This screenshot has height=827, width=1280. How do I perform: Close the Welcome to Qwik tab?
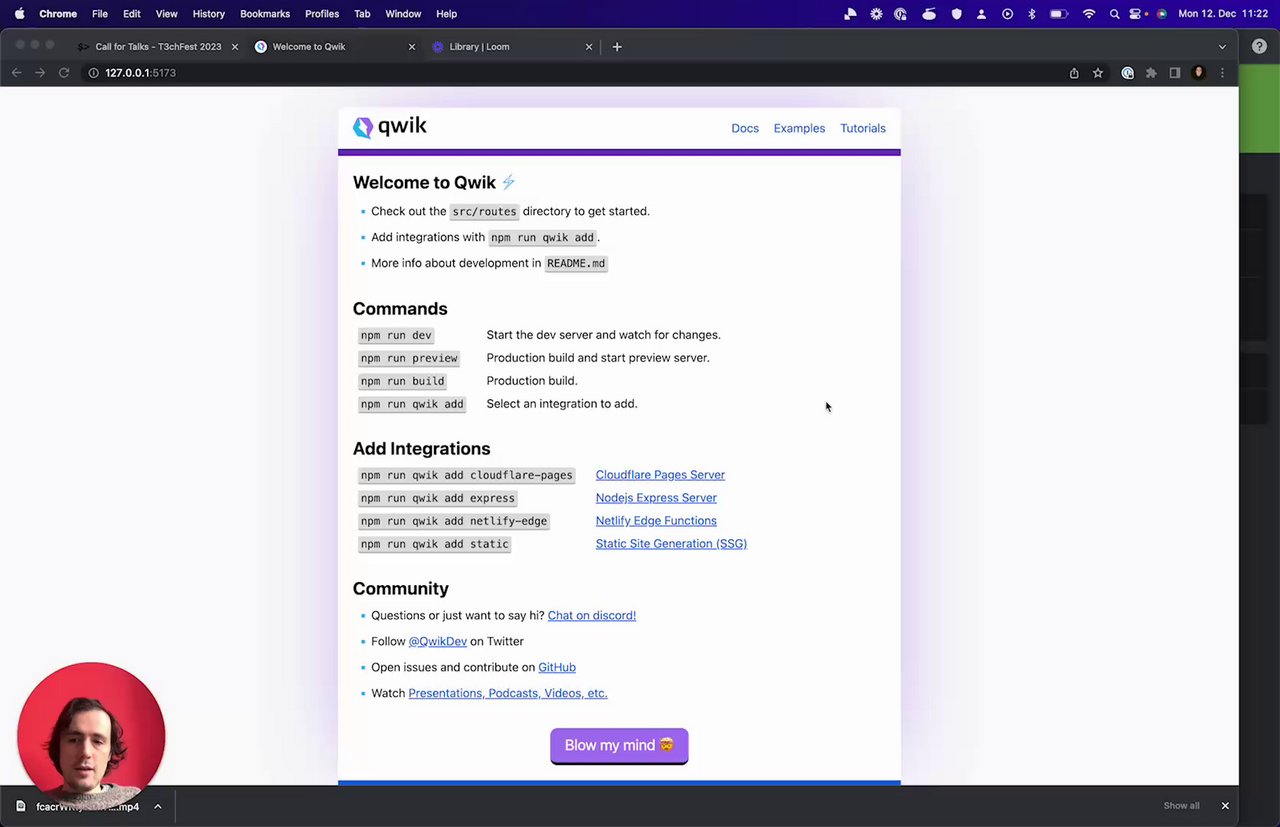pos(412,47)
